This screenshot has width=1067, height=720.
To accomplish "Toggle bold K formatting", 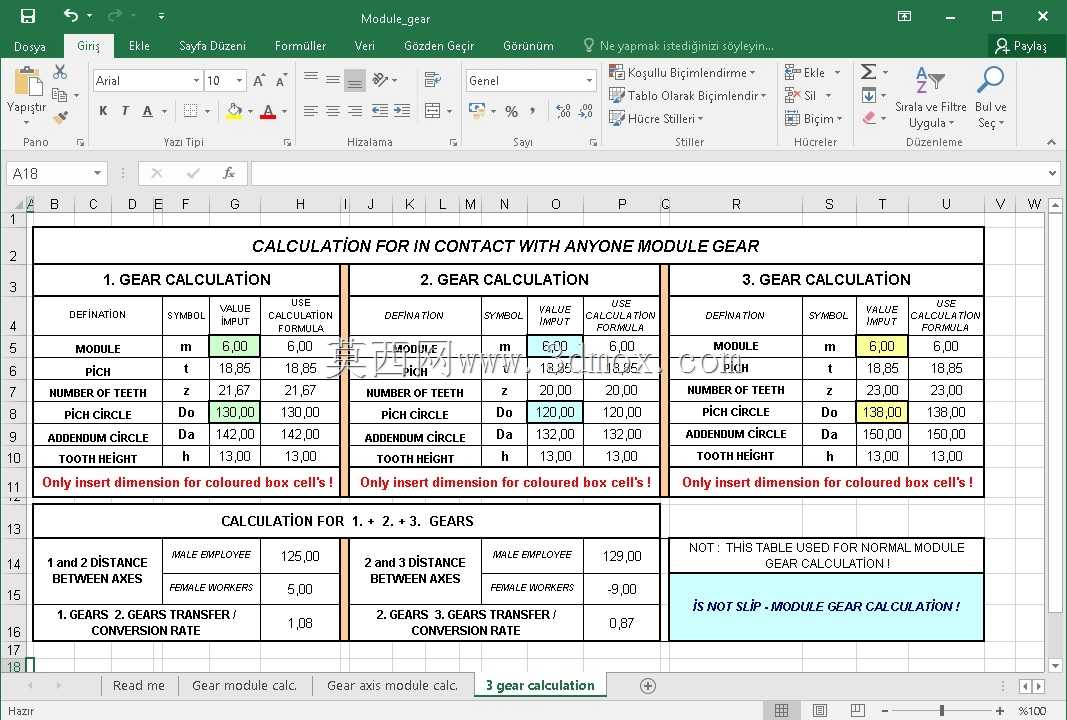I will click(103, 110).
